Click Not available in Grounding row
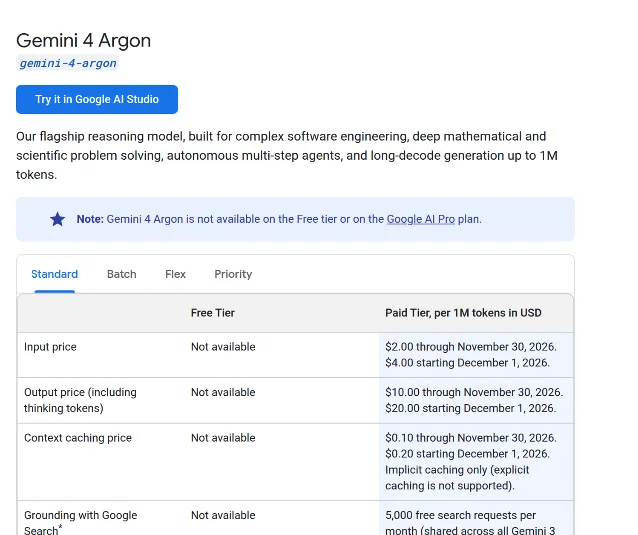 tap(223, 515)
